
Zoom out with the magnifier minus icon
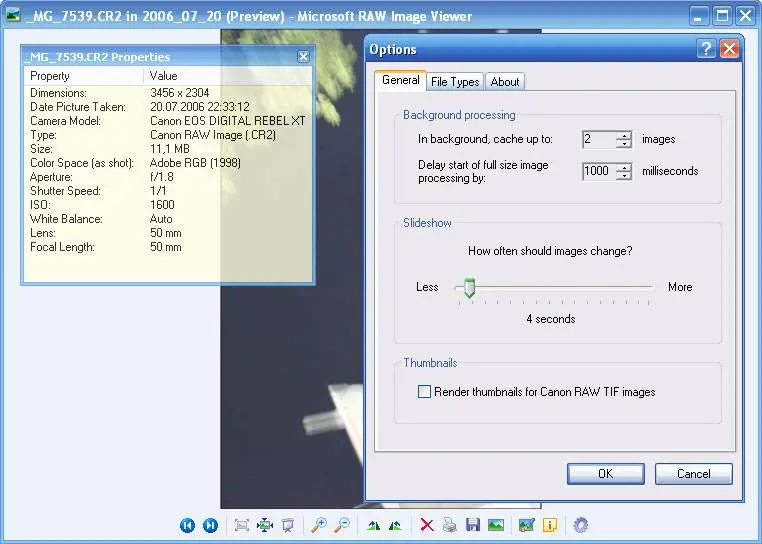coord(342,525)
